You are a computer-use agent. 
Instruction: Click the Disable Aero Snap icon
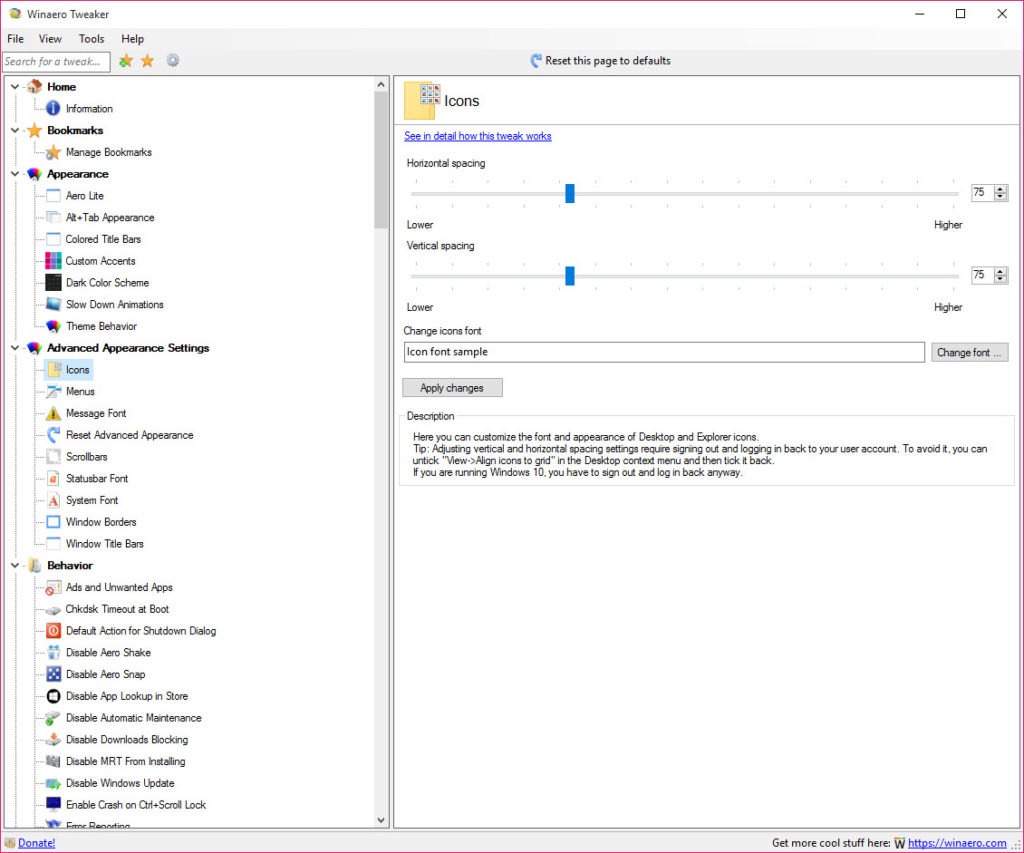tap(53, 674)
